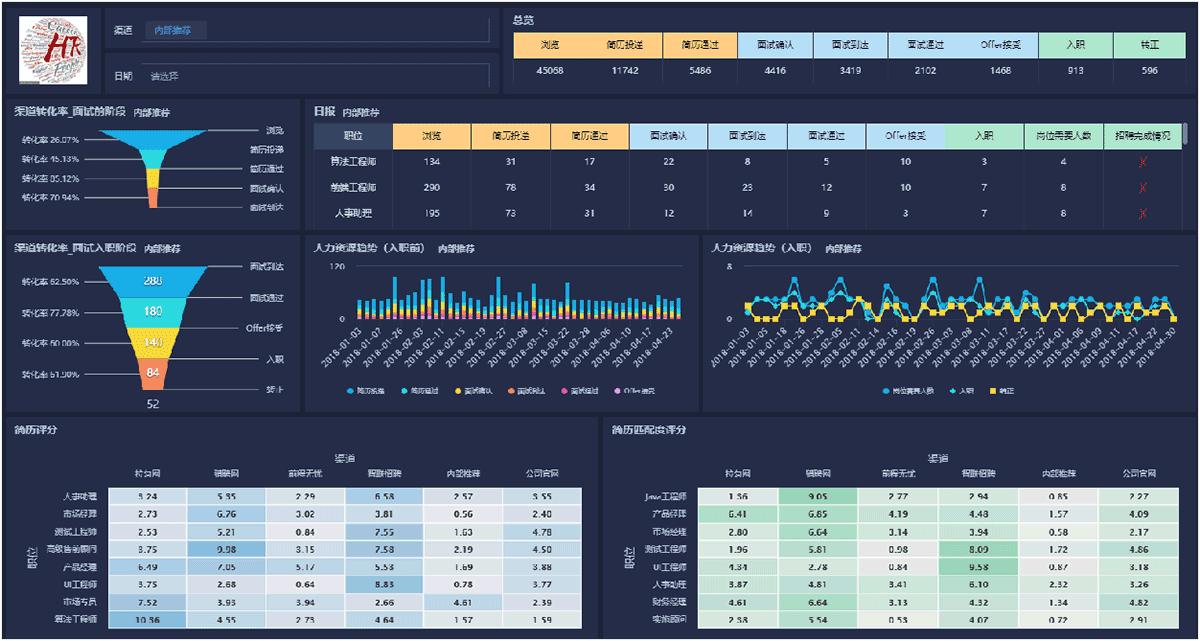Viewport: 1200px width, 641px height.
Task: Click the 9.98 cell in 简历评分 heatmap
Action: [x=226, y=549]
